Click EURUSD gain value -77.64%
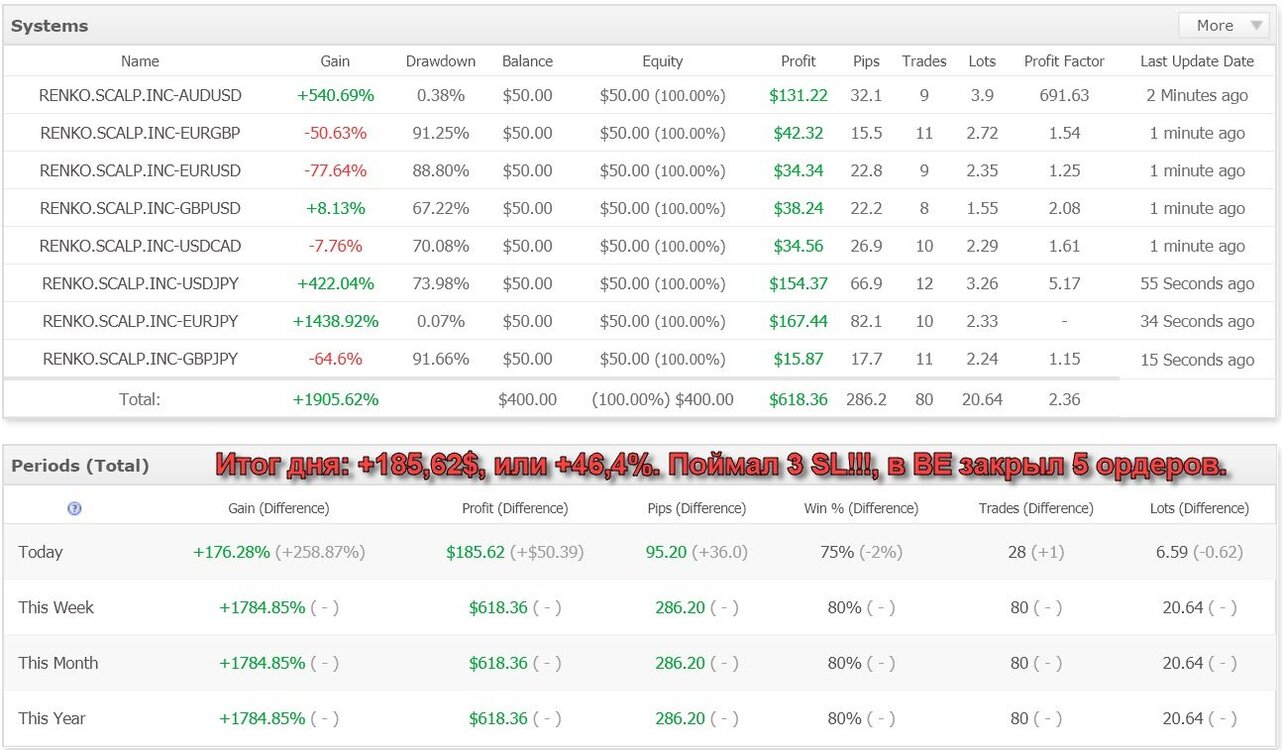The height and width of the screenshot is (750, 1282). pos(335,171)
